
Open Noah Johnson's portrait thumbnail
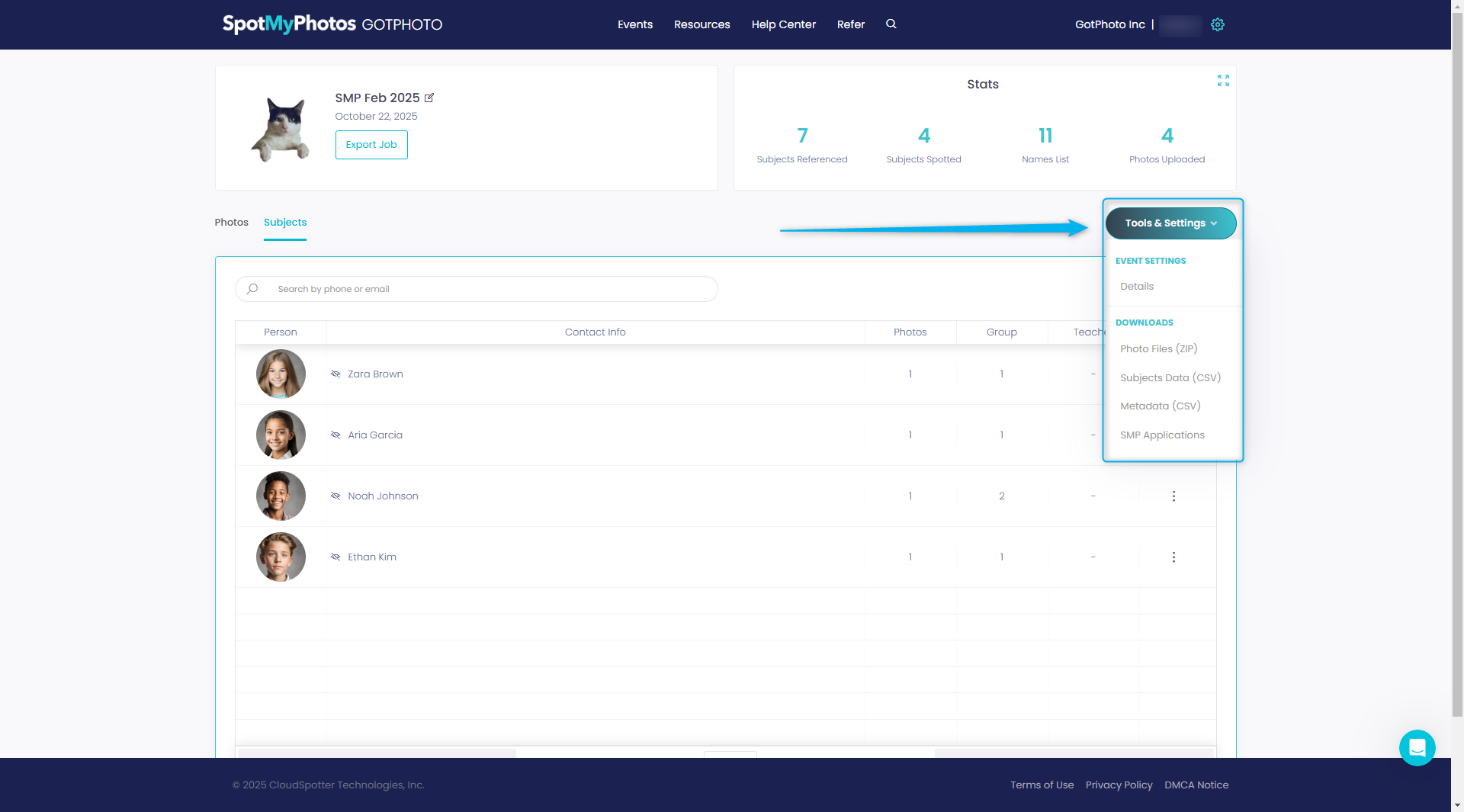tap(281, 496)
